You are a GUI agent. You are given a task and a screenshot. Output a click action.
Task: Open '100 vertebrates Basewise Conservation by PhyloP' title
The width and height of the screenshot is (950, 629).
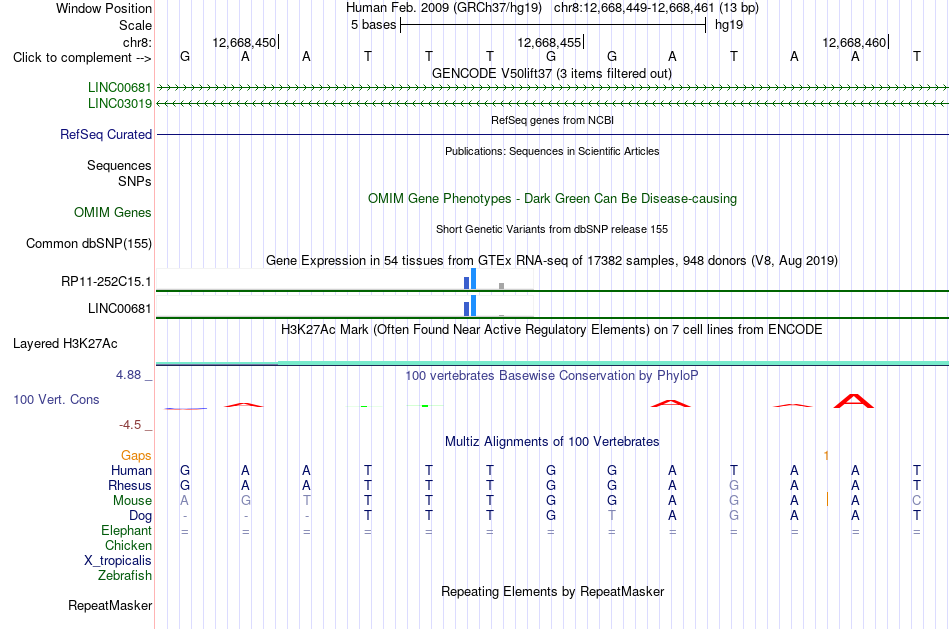point(552,376)
